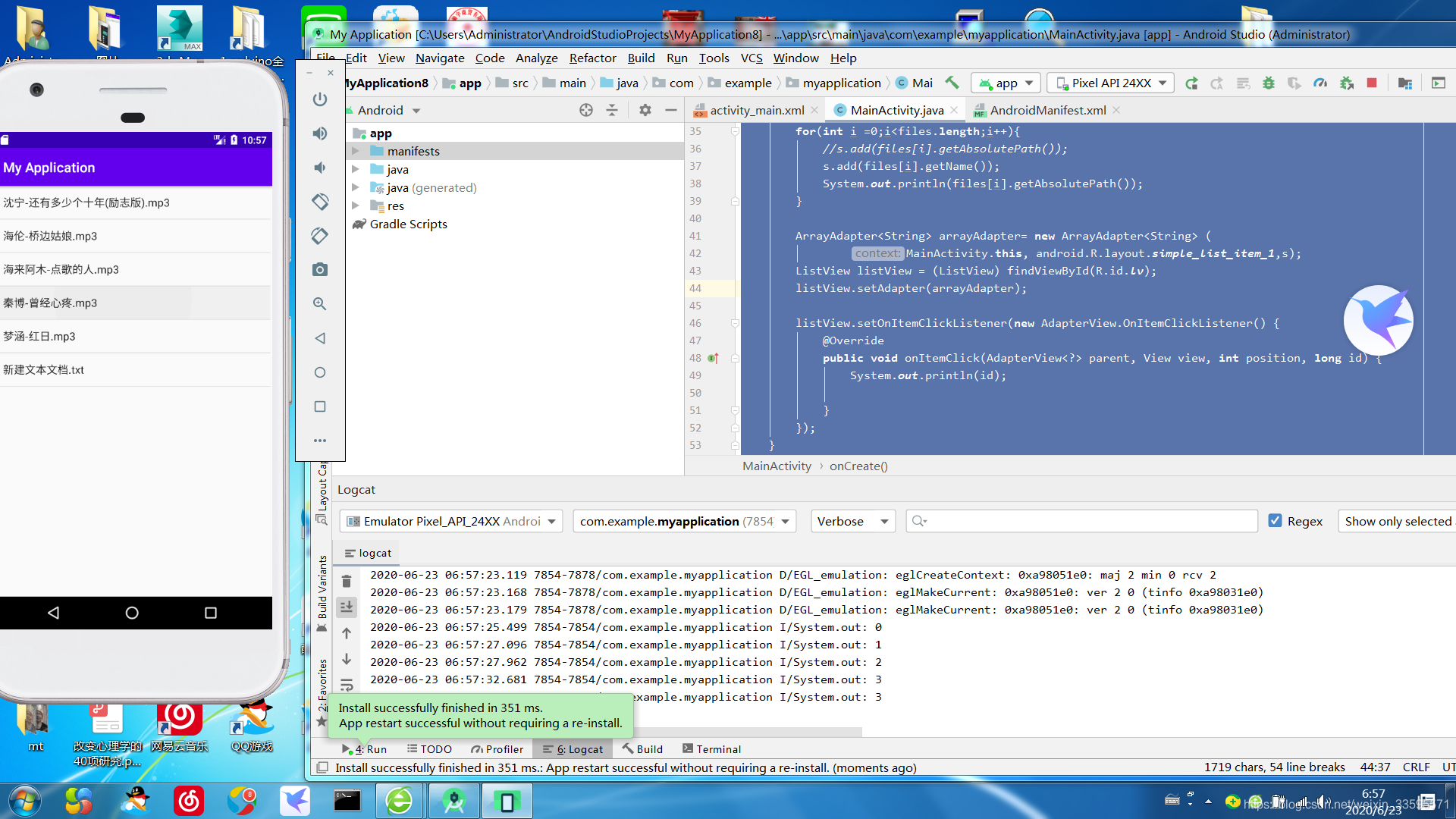The height and width of the screenshot is (819, 1456).
Task: Click emulator power button
Action: pos(320,99)
